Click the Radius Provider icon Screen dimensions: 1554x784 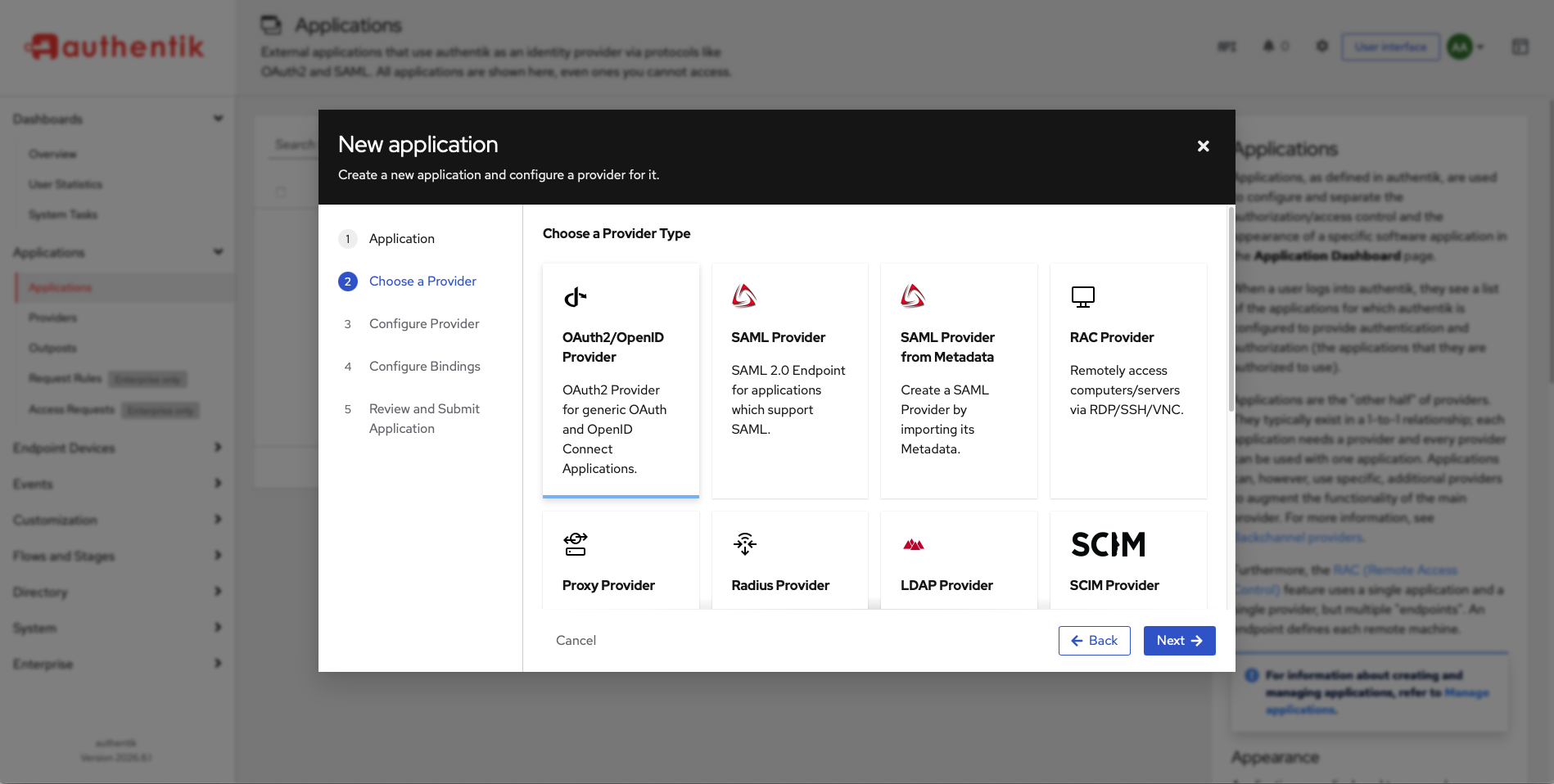[744, 543]
